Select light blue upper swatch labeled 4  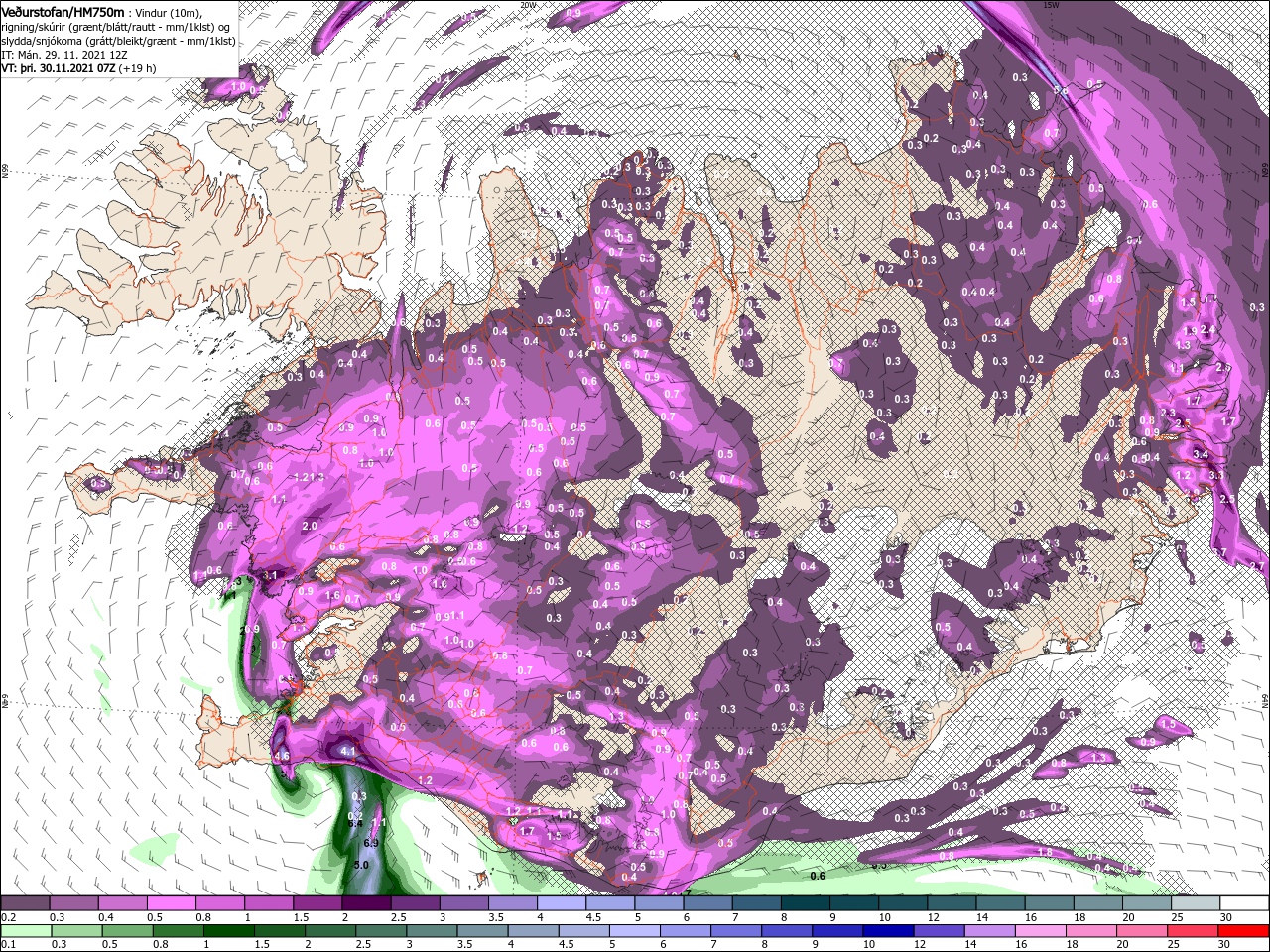coord(561,903)
